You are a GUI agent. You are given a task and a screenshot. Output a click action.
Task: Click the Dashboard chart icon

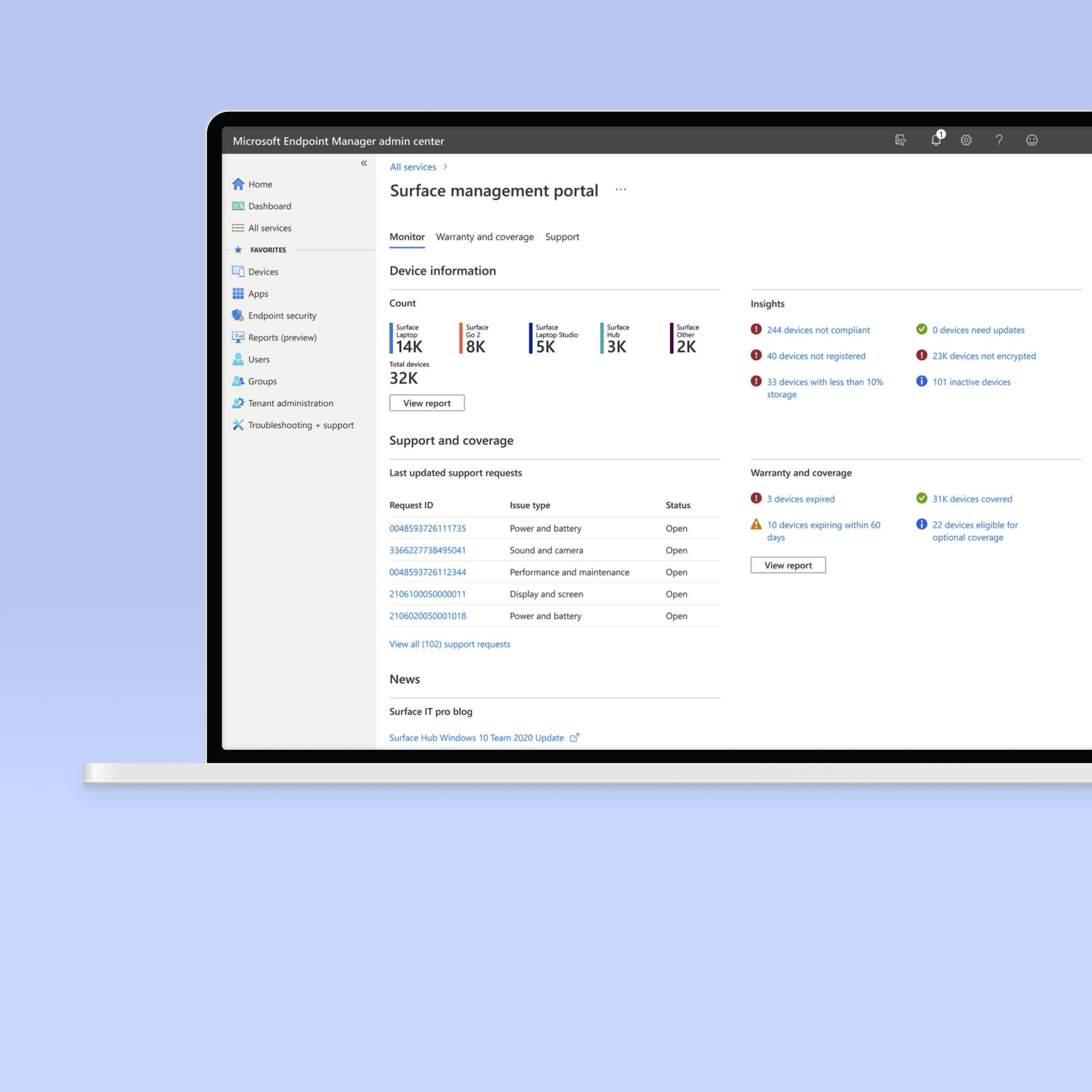click(238, 206)
